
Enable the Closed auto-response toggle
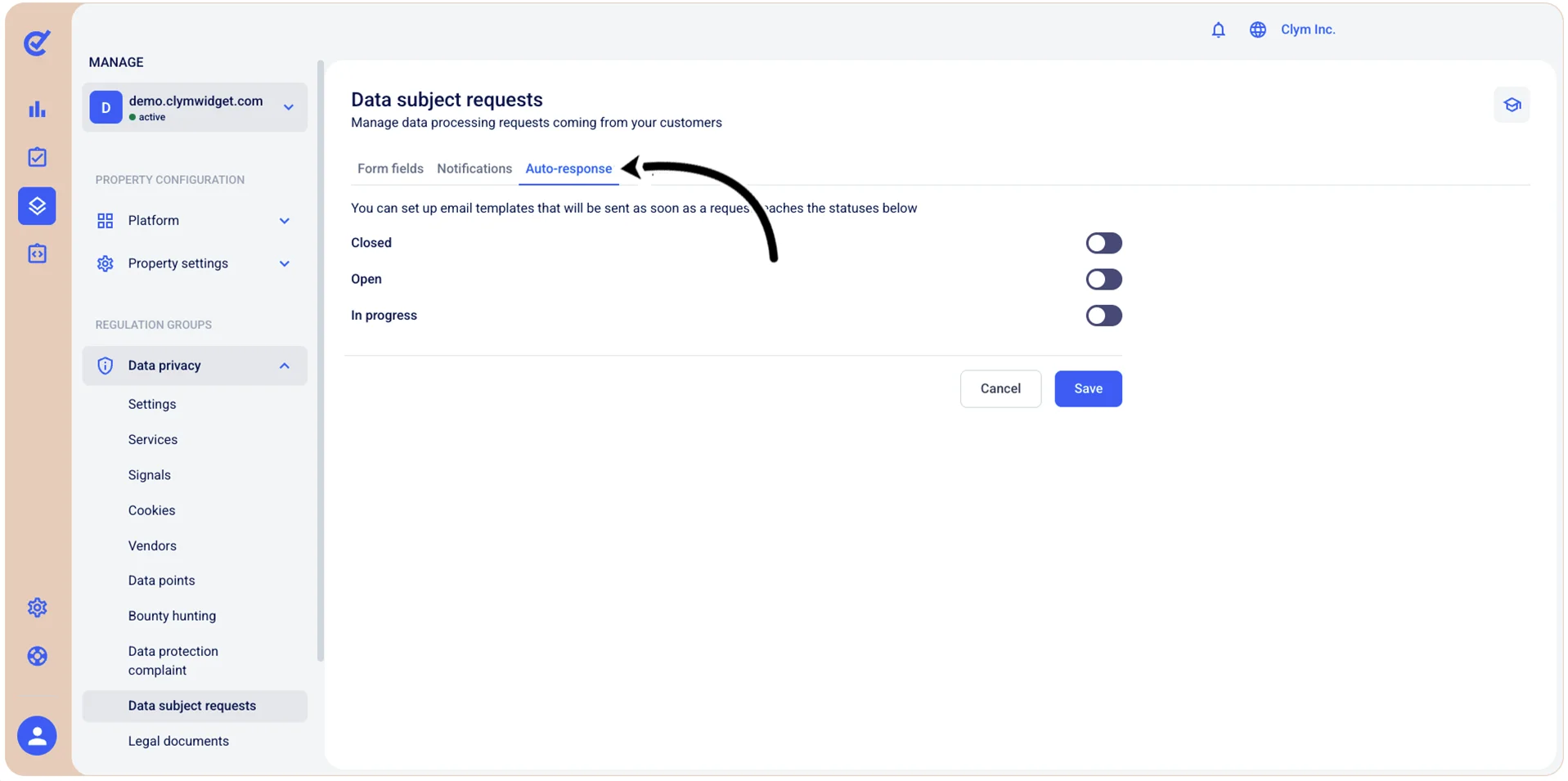coord(1103,243)
